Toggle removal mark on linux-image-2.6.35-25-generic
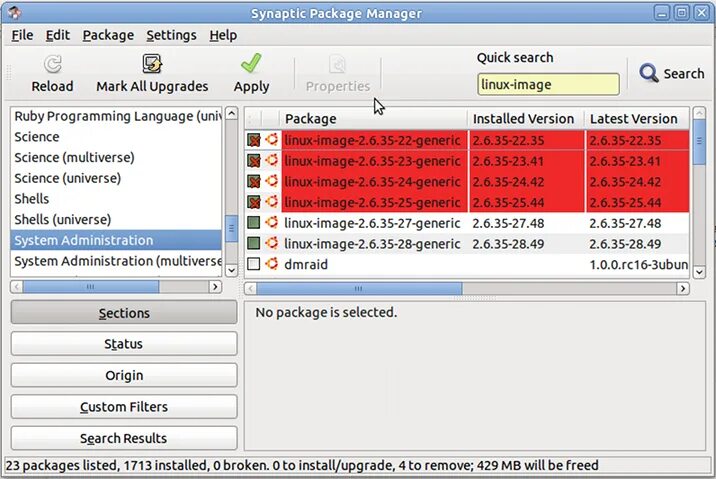The height and width of the screenshot is (479, 716). pyautogui.click(x=253, y=202)
